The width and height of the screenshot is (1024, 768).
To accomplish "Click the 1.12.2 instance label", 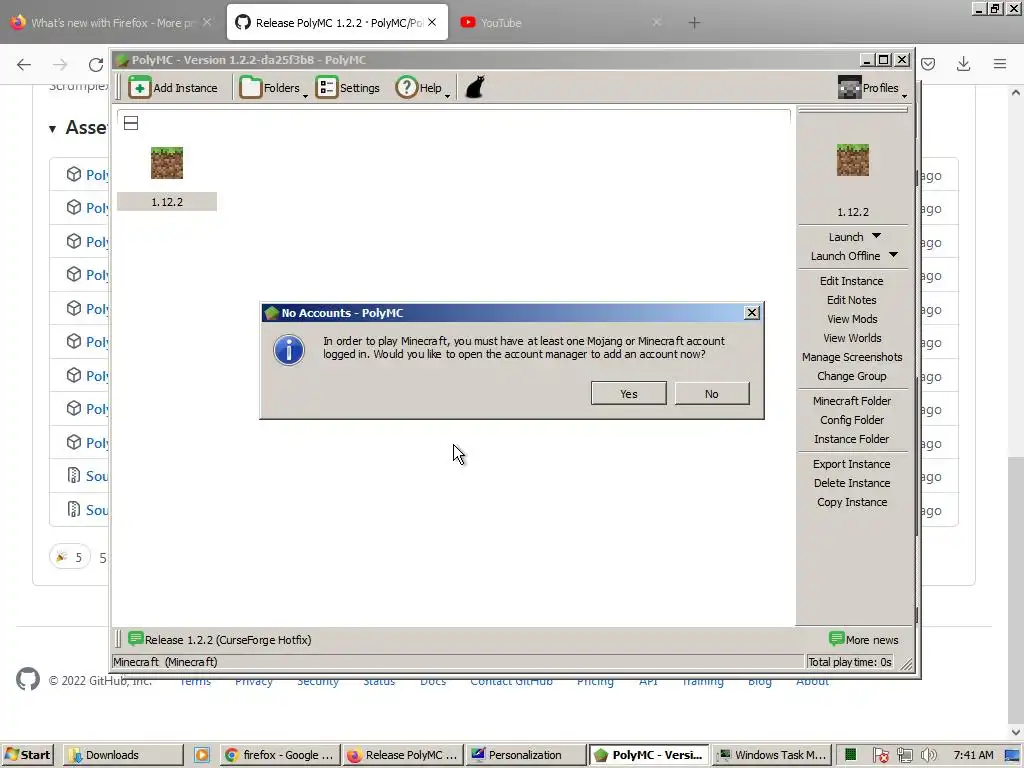I will (x=167, y=202).
